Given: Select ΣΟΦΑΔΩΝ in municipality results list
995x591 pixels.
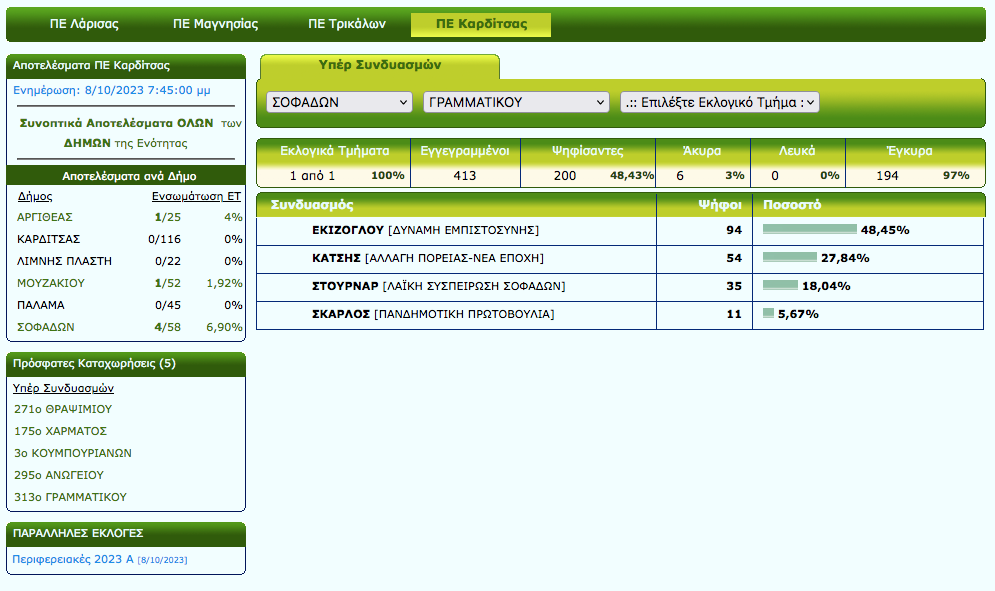Looking at the screenshot, I should [x=46, y=327].
